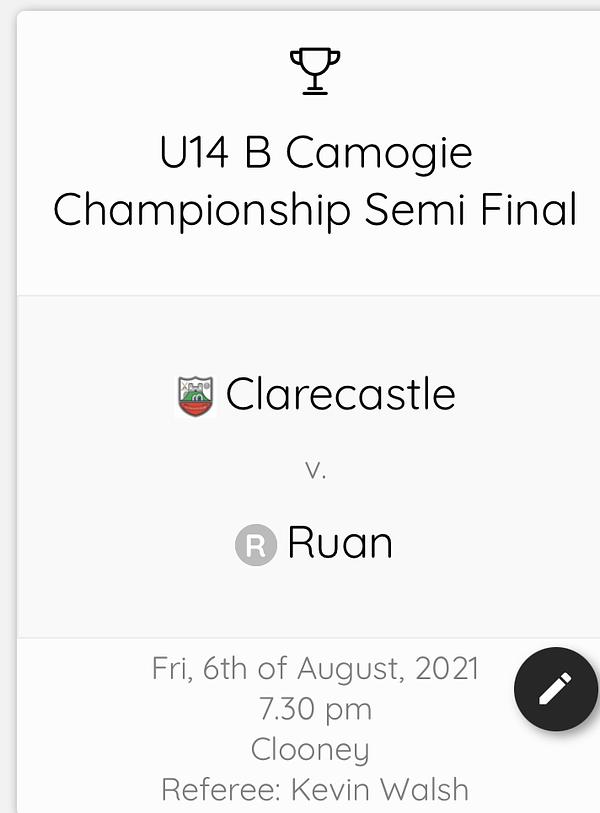Select the U14 B Camogie title line
The image size is (600, 813).
tap(316, 153)
